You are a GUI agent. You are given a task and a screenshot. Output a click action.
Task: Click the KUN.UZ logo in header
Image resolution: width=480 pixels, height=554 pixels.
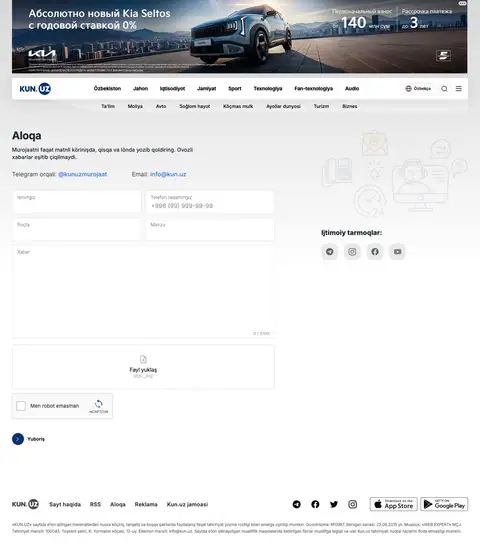[x=35, y=89]
